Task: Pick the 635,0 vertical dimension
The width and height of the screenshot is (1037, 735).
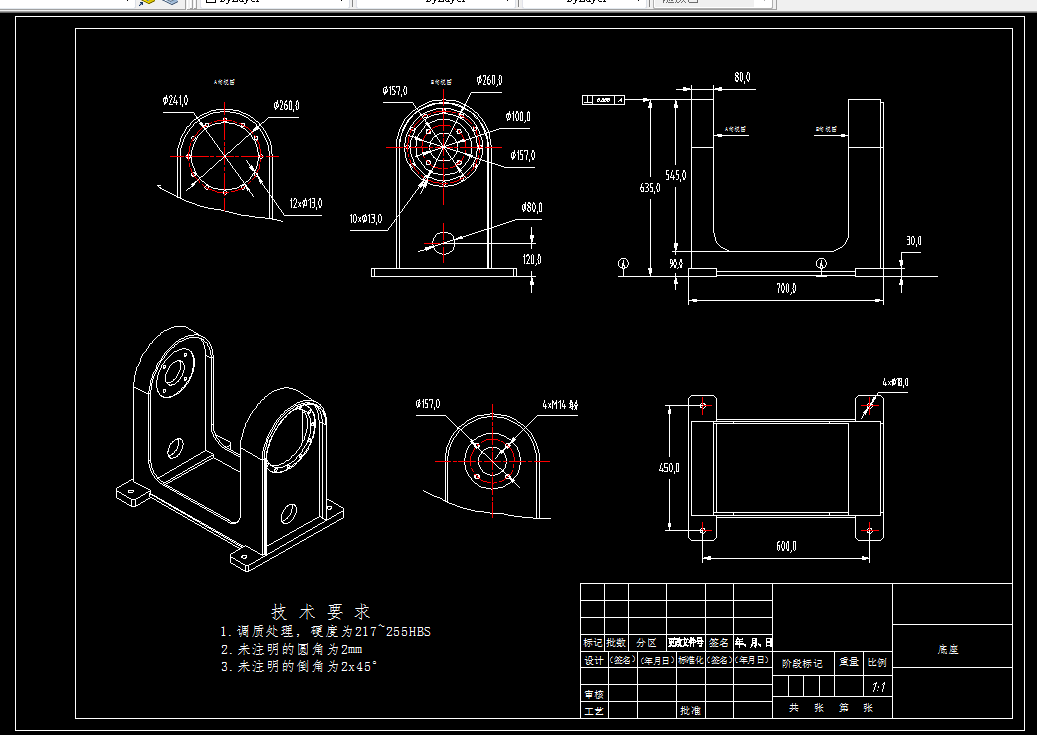Action: pos(649,188)
